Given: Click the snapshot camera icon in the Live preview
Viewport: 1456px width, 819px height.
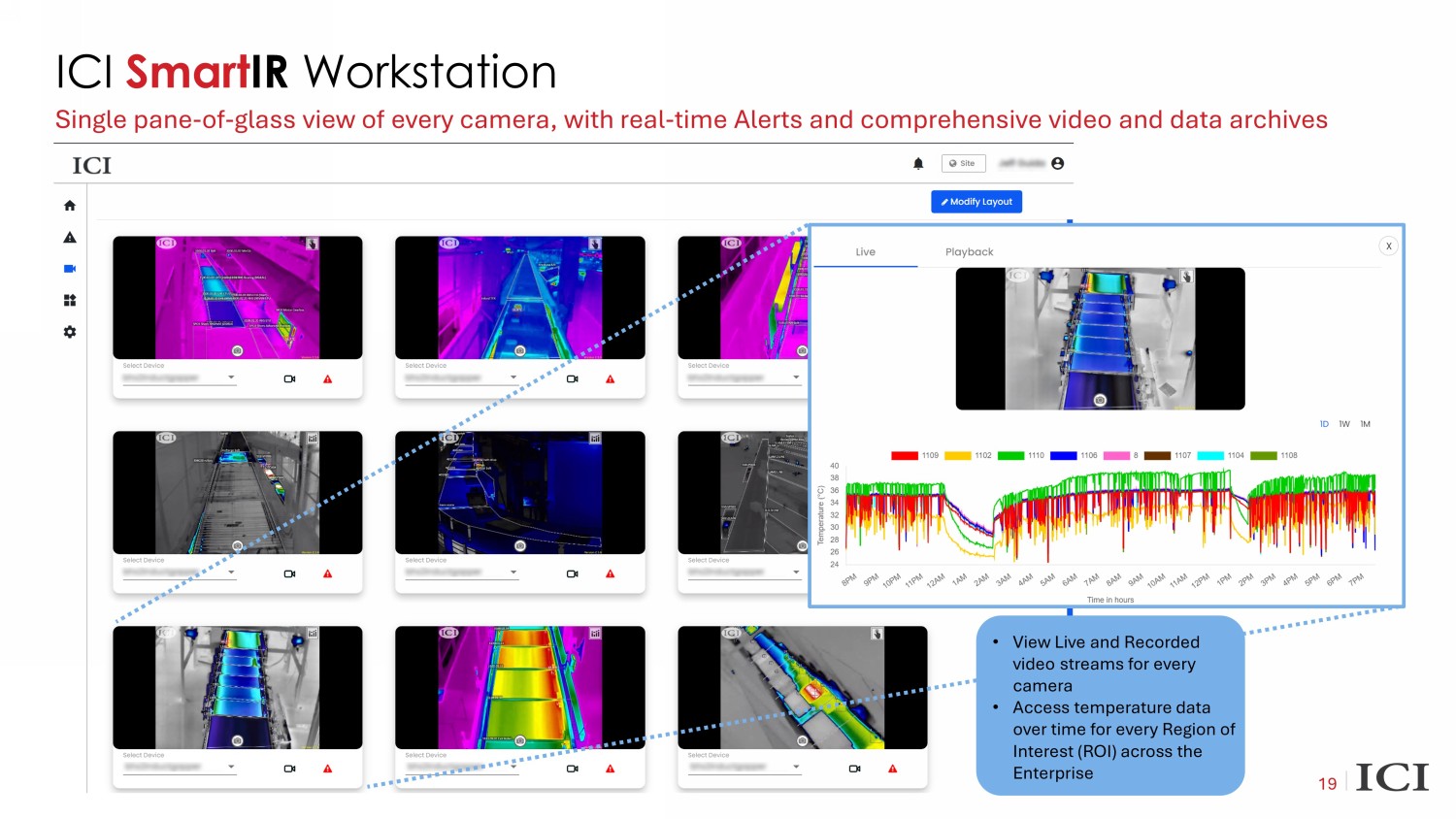Looking at the screenshot, I should point(1100,400).
